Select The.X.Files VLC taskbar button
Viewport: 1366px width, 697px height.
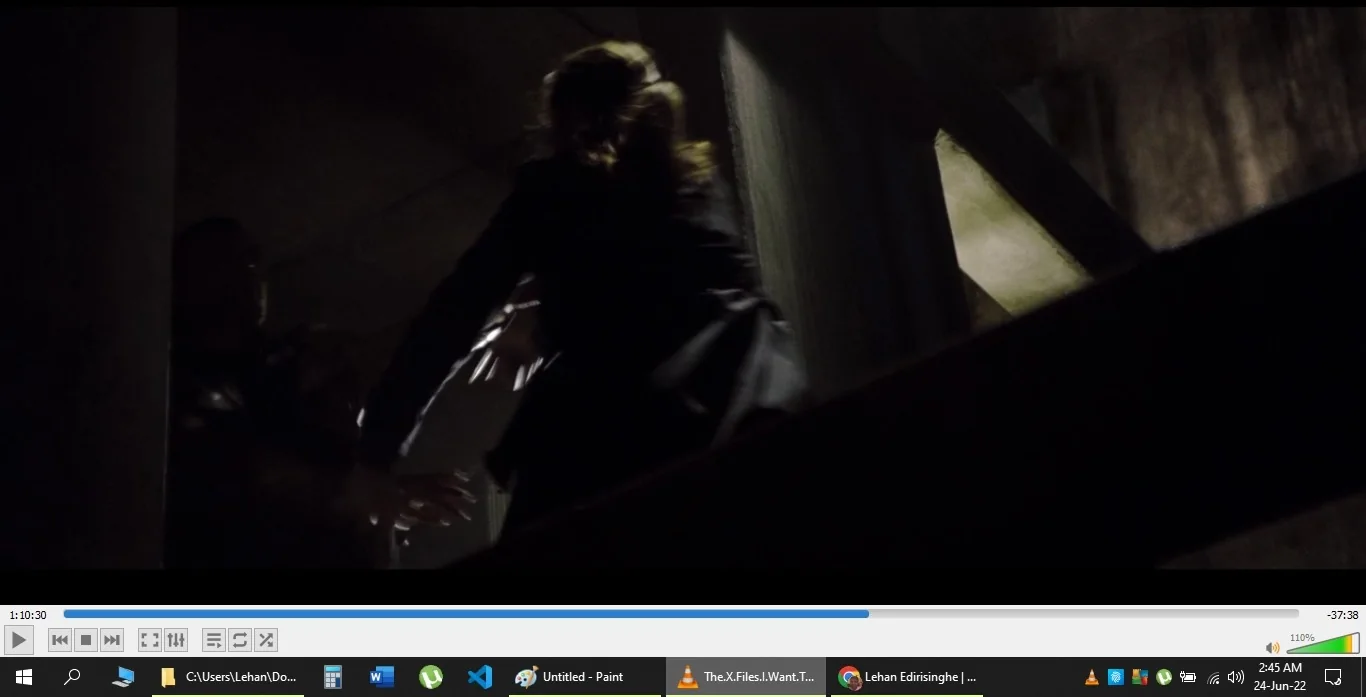[x=746, y=677]
